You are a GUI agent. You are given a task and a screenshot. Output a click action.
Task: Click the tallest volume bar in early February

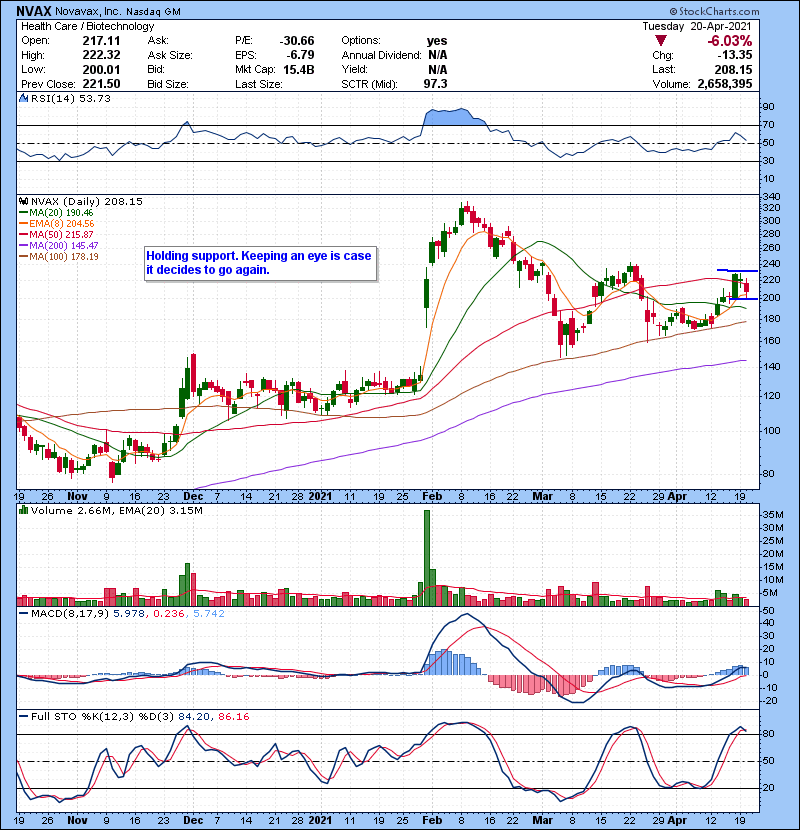427,558
